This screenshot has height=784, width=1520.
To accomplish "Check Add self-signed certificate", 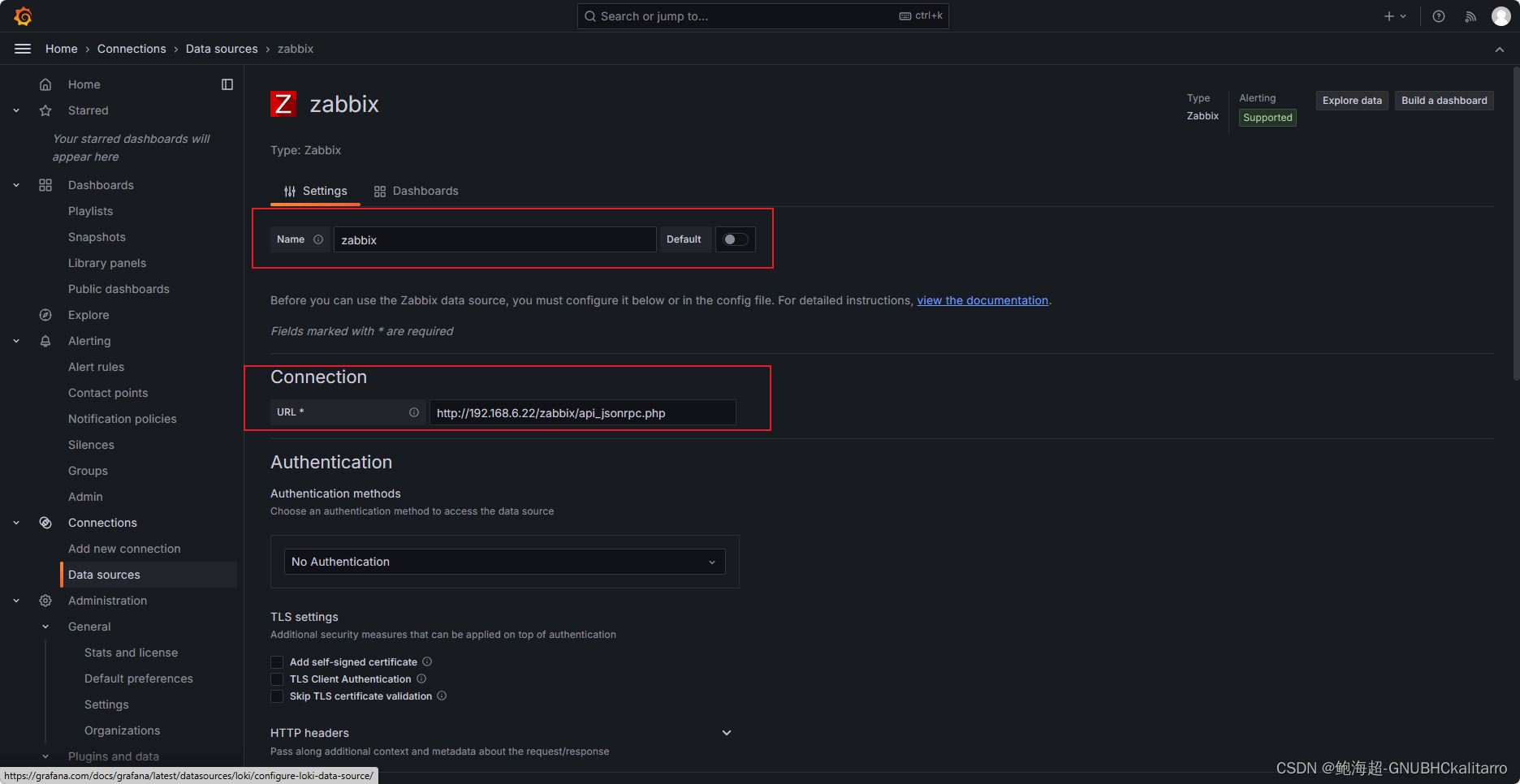I will (277, 662).
